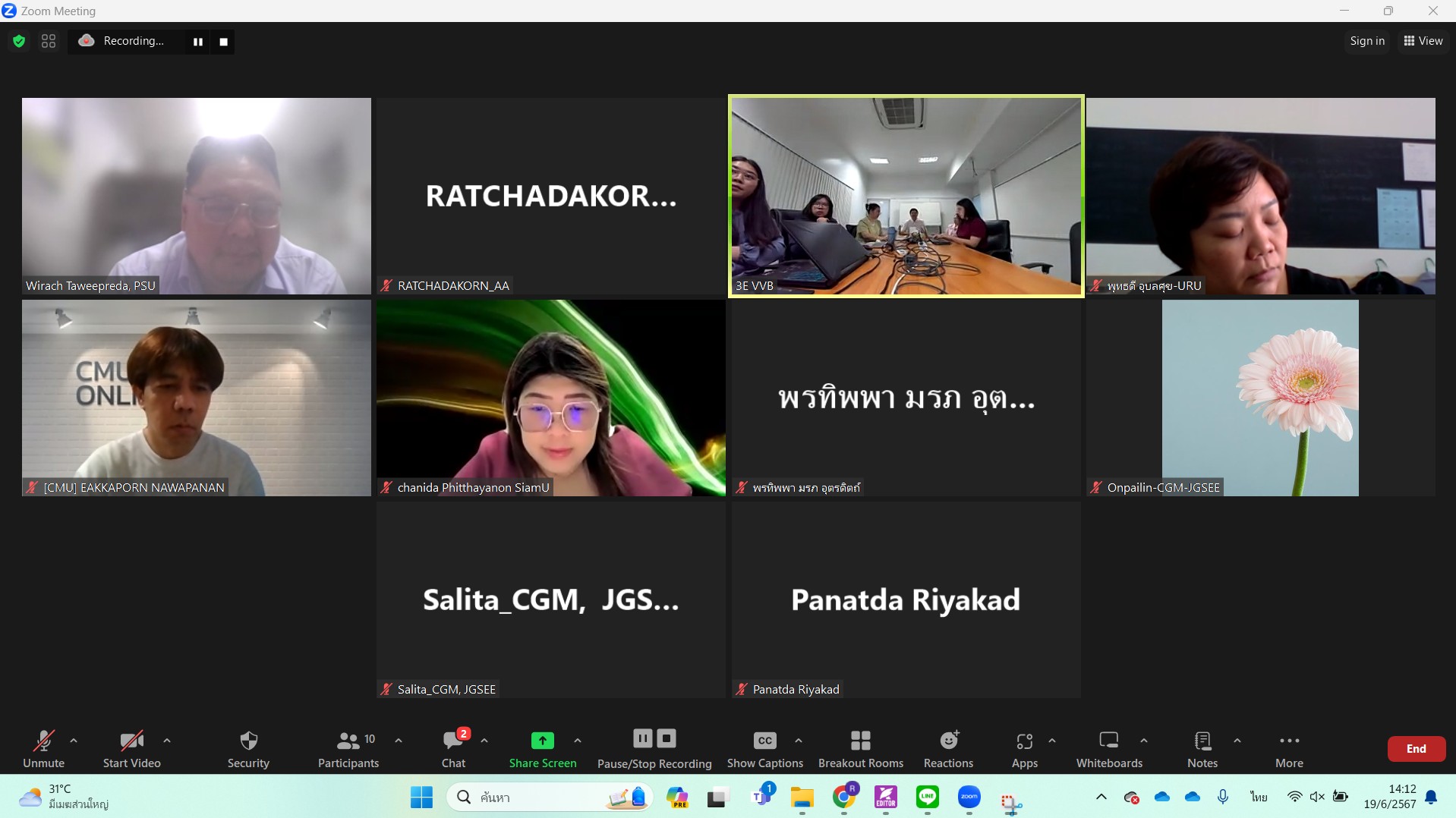Select the 3E VVB video tile
The image size is (1456, 818).
[906, 196]
